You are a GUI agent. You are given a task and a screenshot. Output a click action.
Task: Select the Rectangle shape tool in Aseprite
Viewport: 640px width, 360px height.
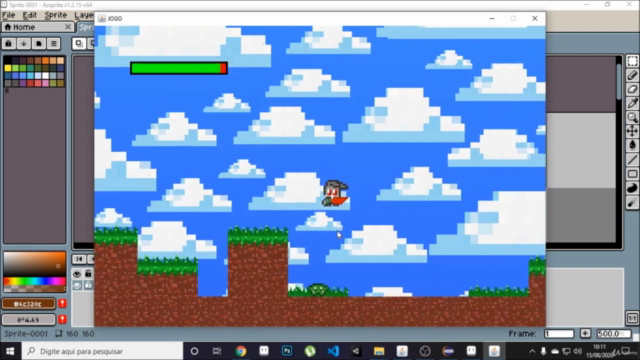tap(632, 174)
